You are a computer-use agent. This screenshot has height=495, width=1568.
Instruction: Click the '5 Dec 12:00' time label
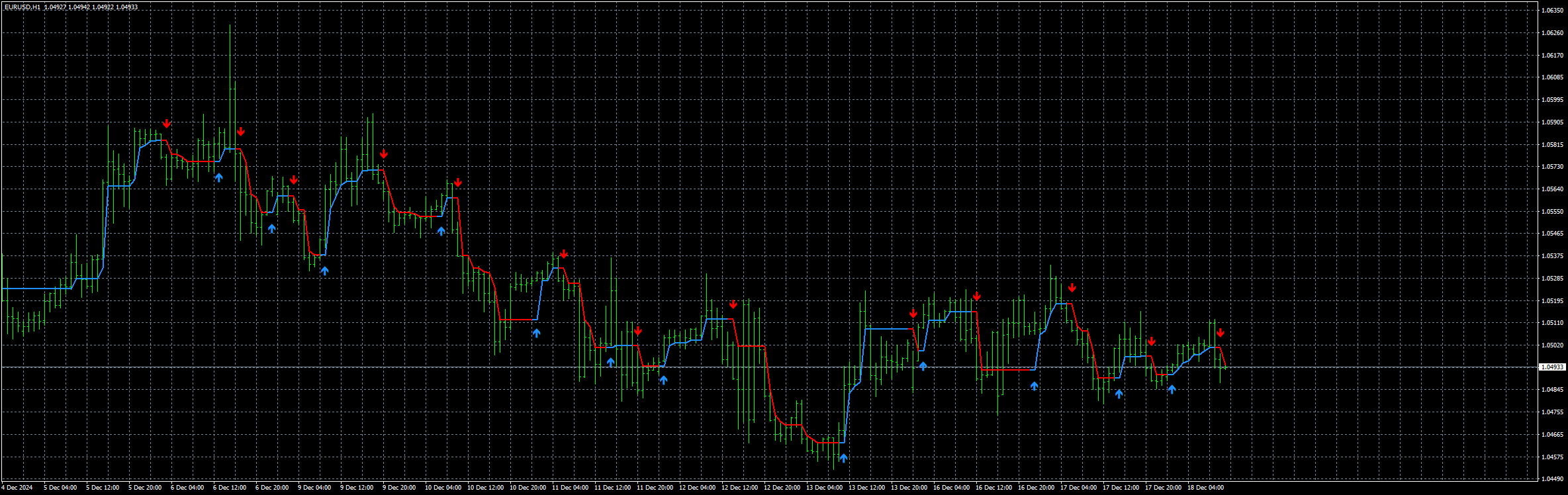pos(103,488)
